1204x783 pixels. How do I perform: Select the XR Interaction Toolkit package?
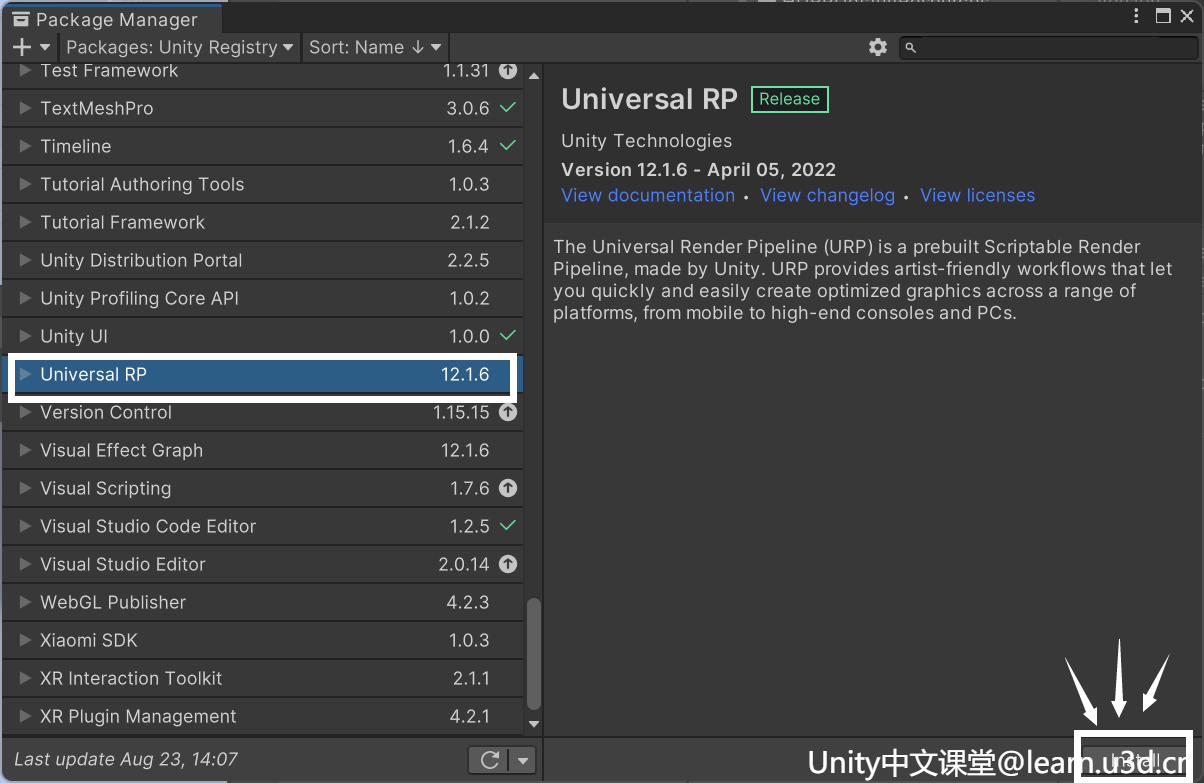coord(262,678)
